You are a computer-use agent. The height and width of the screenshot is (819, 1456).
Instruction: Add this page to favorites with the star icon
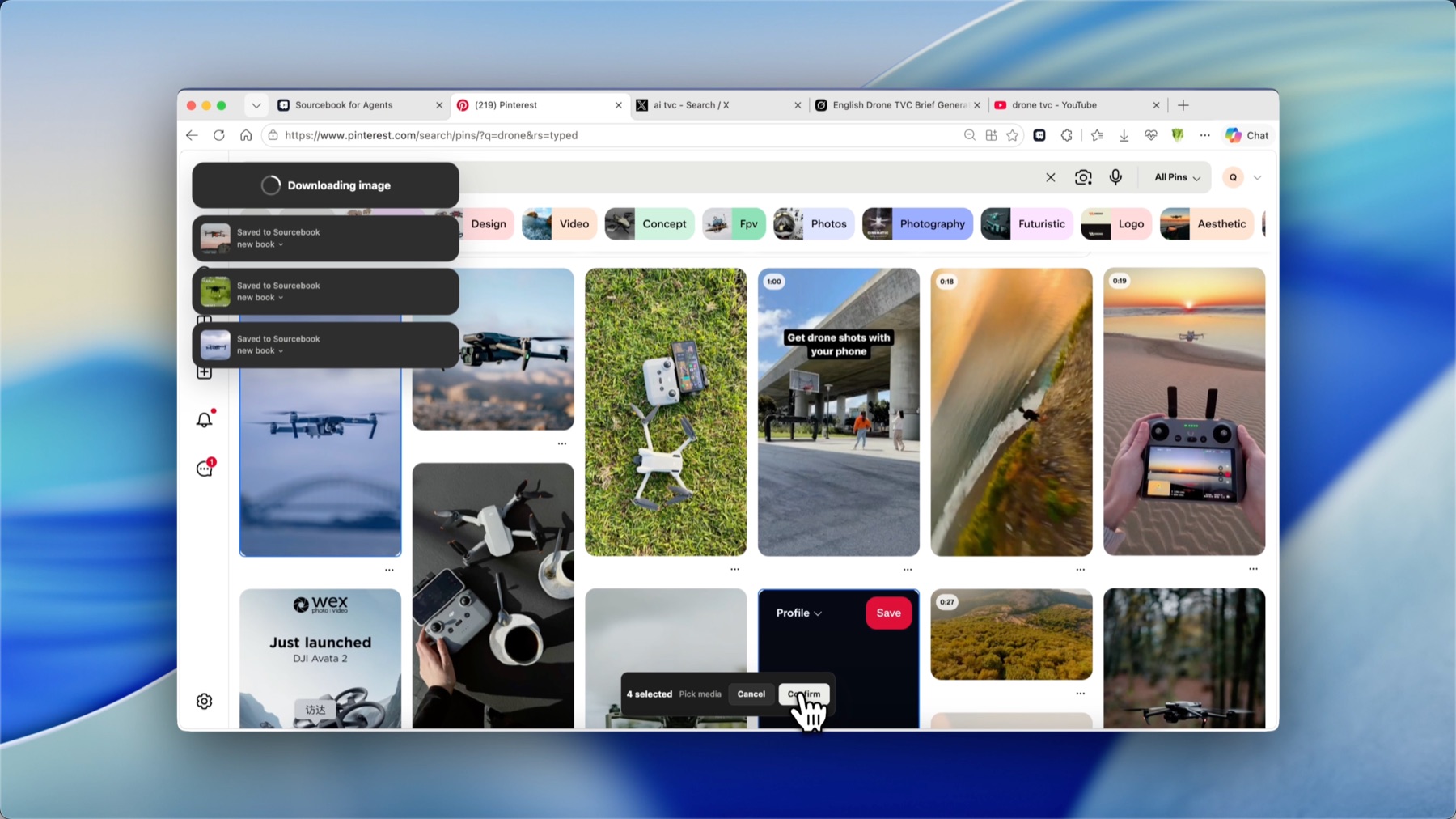pyautogui.click(x=1012, y=135)
